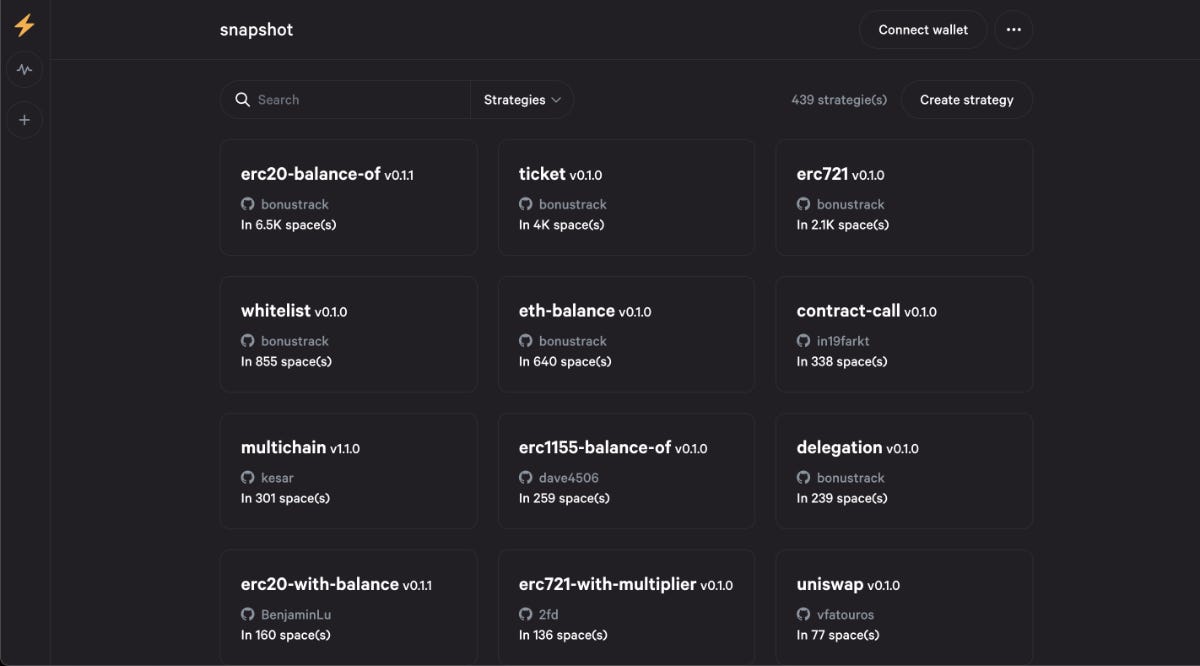Open the Strategies dropdown filter
Viewport: 1200px width, 666px height.
(x=521, y=99)
